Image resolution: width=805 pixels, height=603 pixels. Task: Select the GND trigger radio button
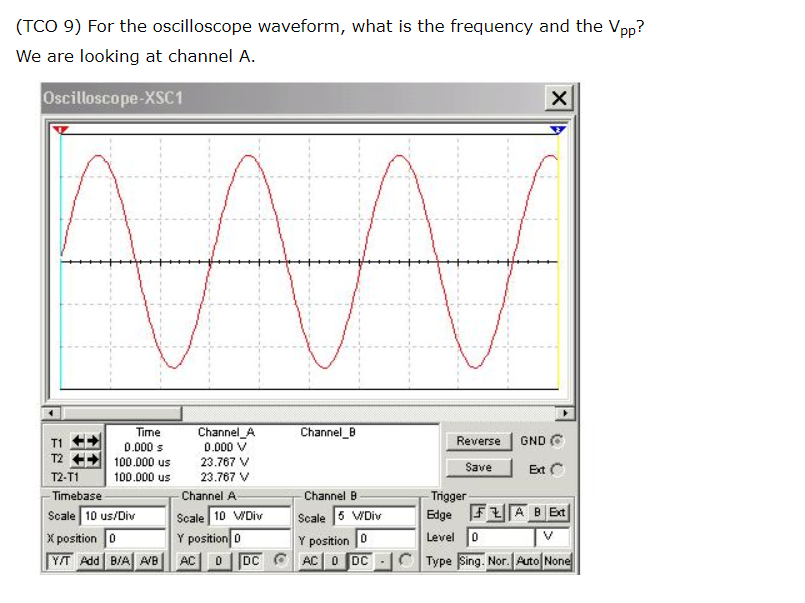[x=557, y=441]
